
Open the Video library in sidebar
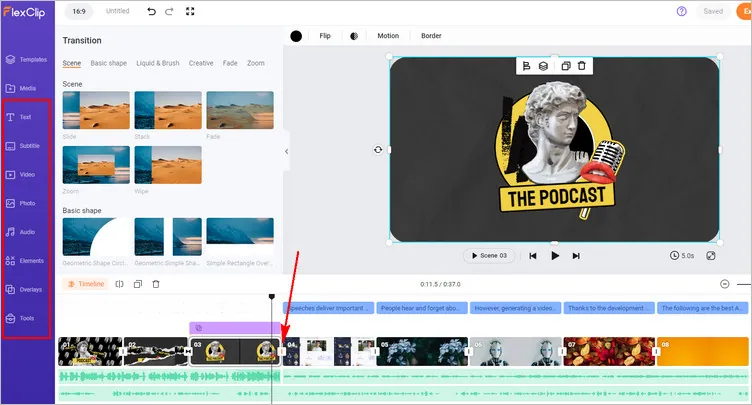coord(20,175)
